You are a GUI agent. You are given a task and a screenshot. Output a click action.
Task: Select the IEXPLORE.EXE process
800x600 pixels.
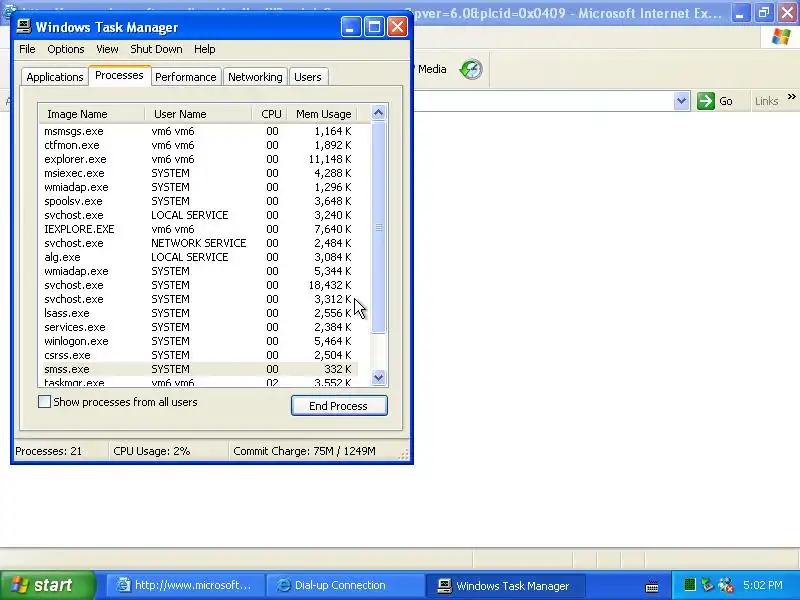pos(198,229)
